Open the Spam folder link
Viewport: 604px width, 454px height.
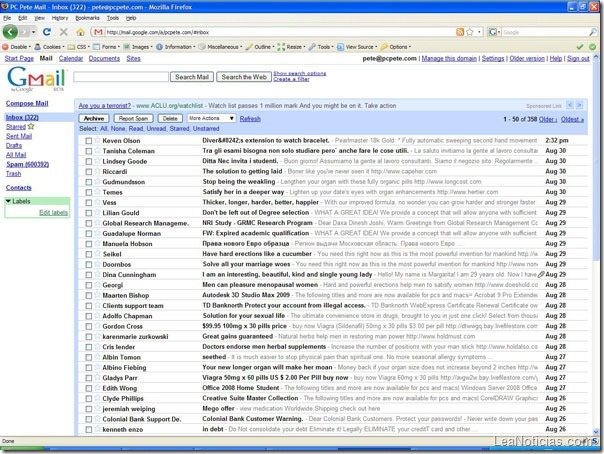[27, 164]
